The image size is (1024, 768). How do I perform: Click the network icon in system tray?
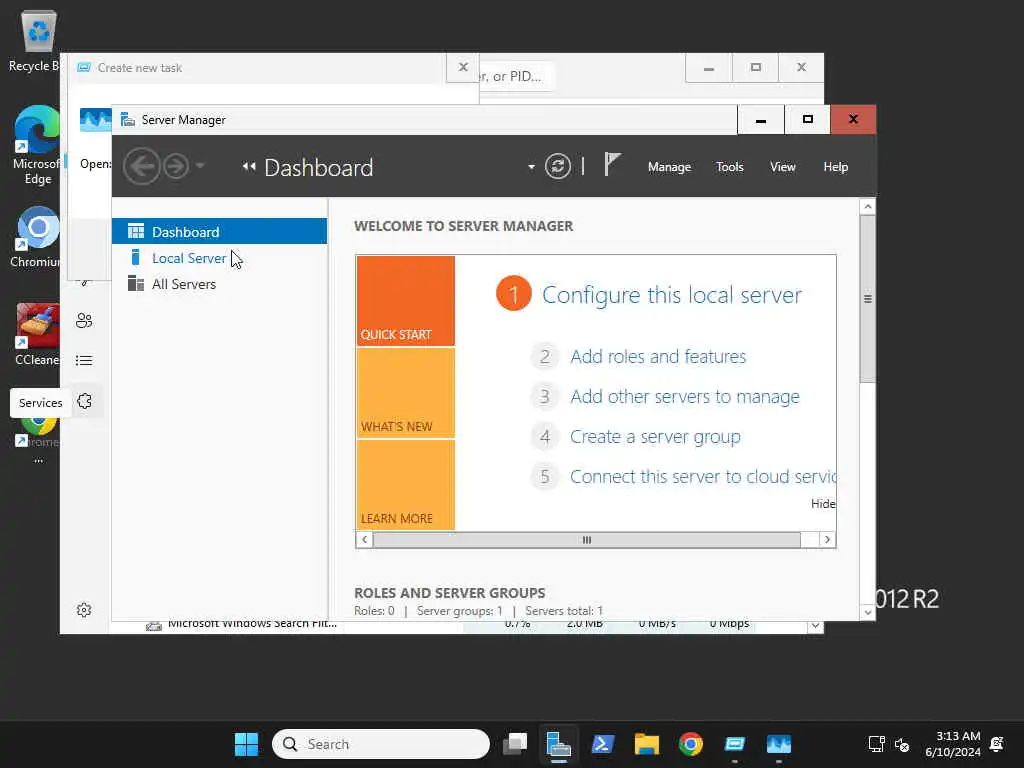(876, 744)
